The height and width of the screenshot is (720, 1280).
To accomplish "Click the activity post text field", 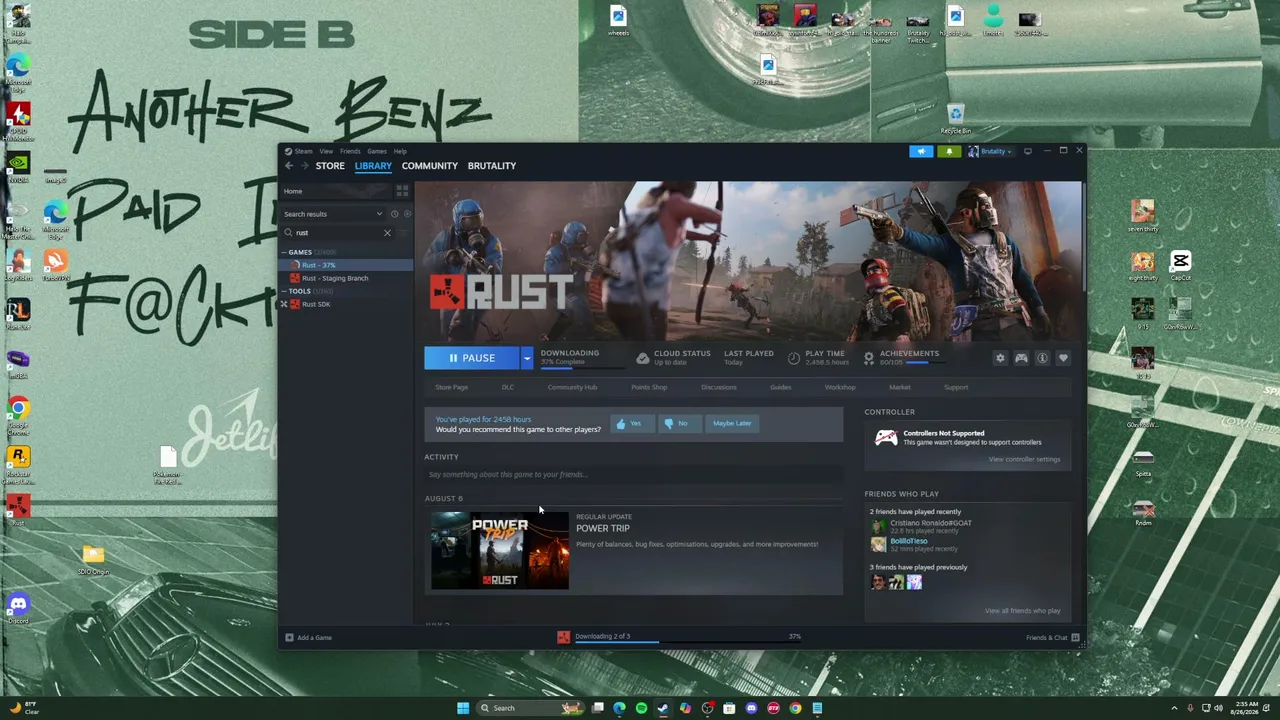I will pyautogui.click(x=633, y=475).
